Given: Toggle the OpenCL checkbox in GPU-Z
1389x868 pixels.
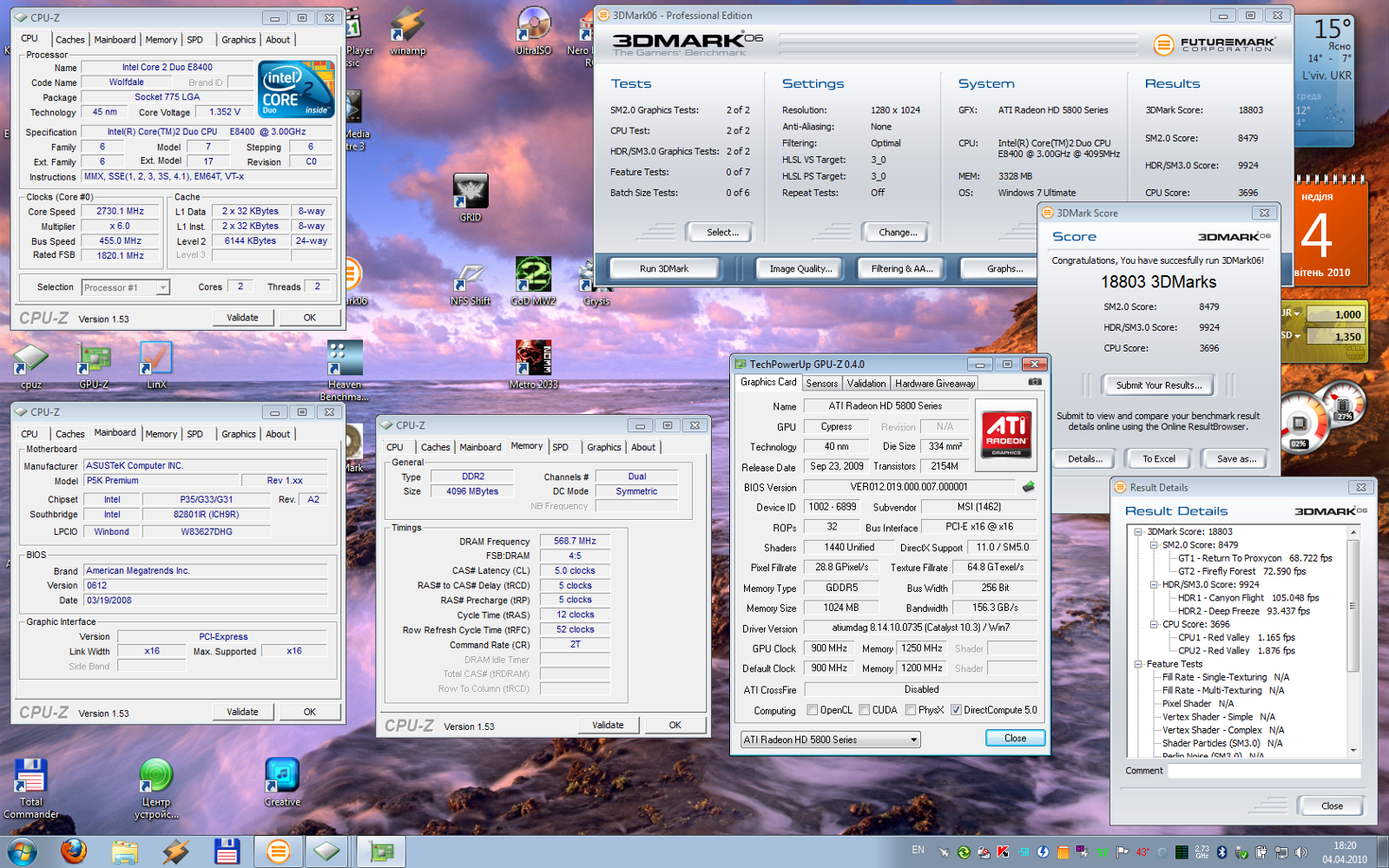Looking at the screenshot, I should click(813, 710).
